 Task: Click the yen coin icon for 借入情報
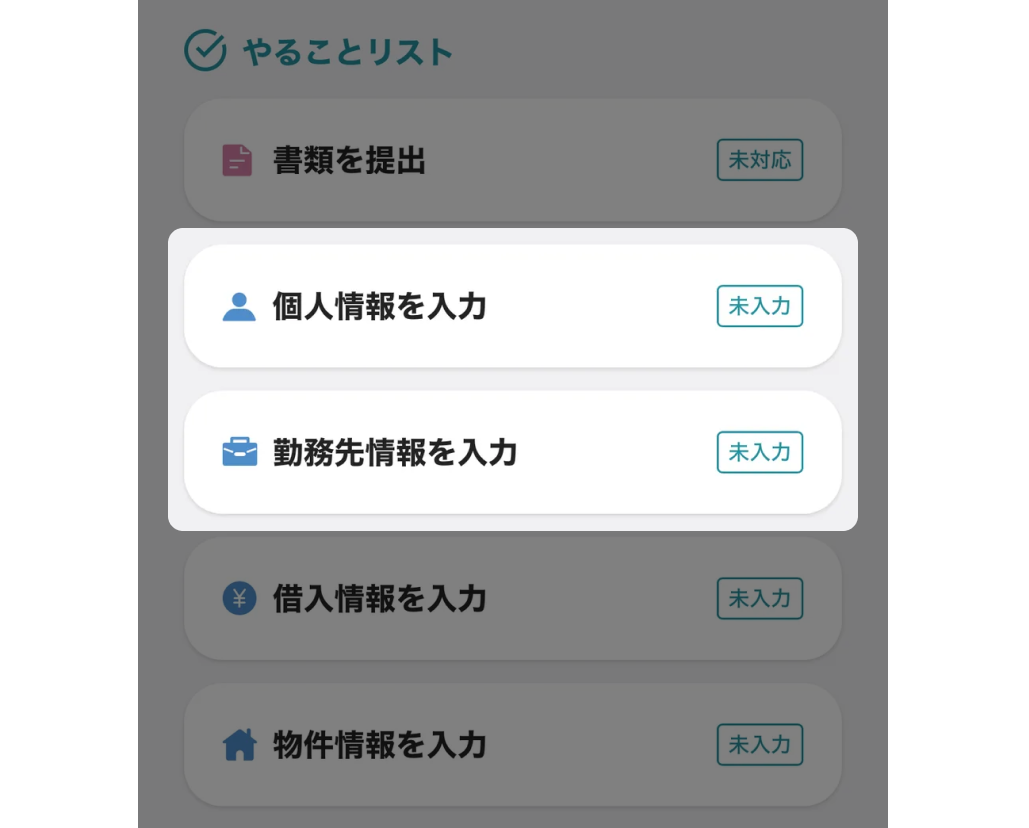pos(239,599)
